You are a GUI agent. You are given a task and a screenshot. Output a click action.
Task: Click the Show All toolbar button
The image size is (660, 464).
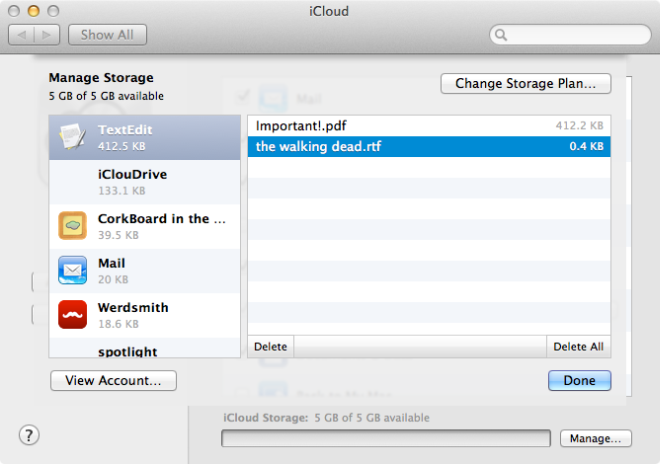pyautogui.click(x=107, y=35)
